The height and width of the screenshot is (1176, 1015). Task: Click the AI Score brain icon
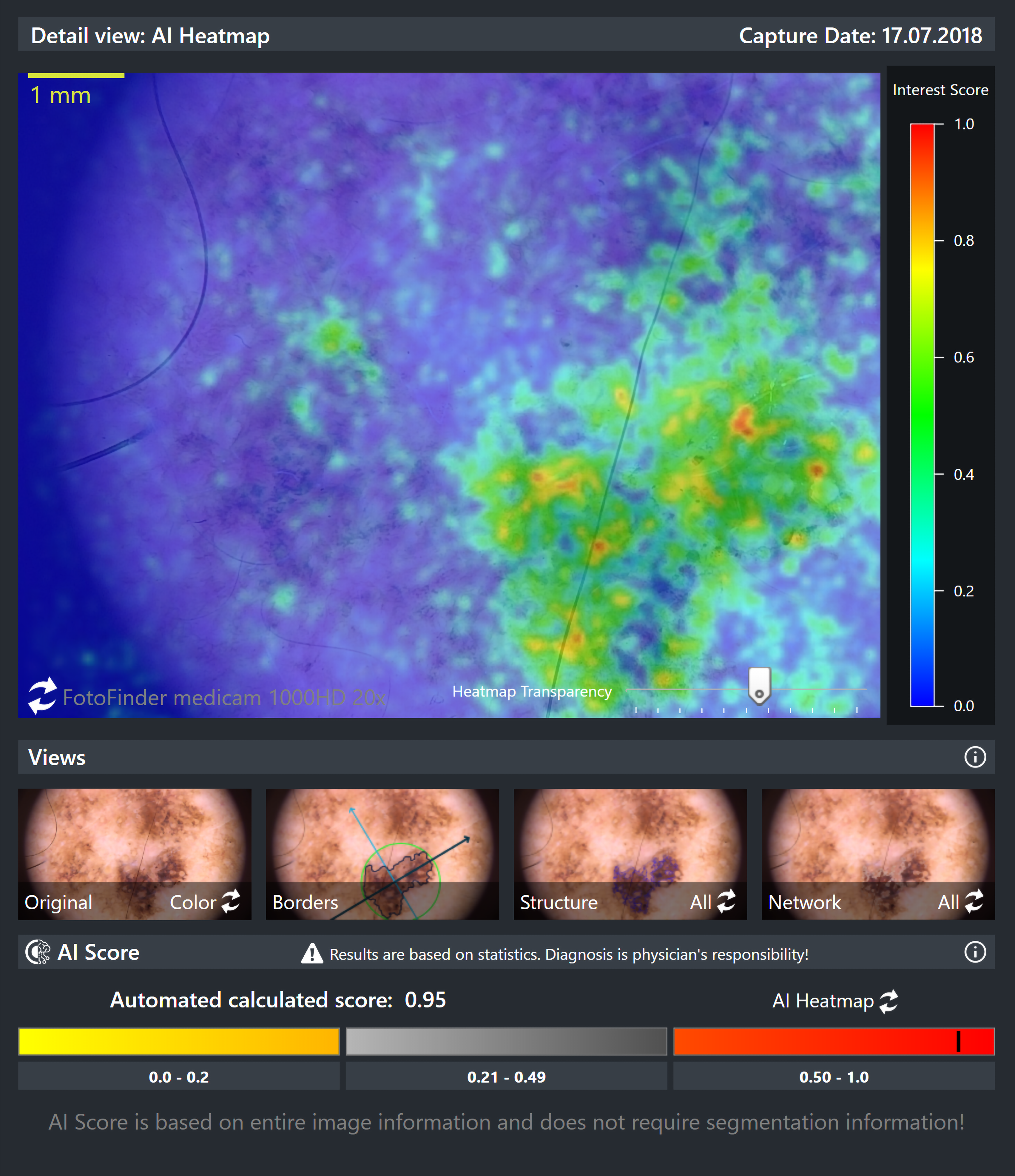tap(38, 952)
